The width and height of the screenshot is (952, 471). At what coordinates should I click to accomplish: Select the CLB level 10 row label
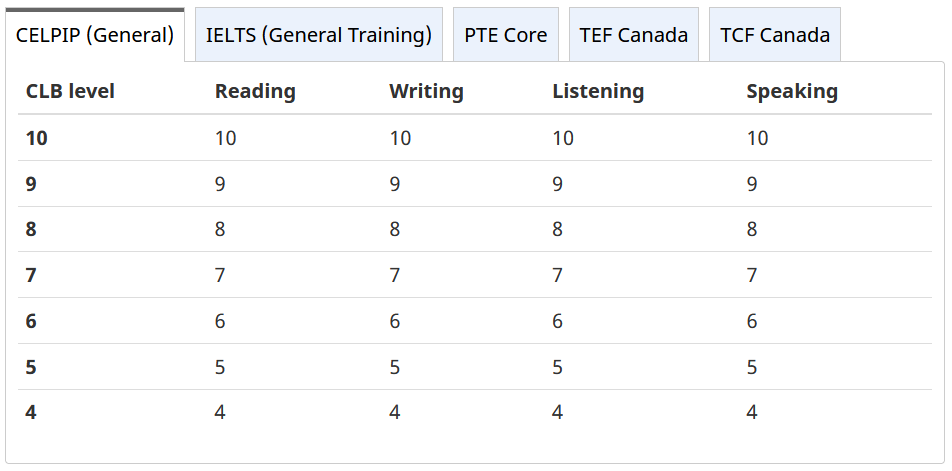click(x=36, y=138)
